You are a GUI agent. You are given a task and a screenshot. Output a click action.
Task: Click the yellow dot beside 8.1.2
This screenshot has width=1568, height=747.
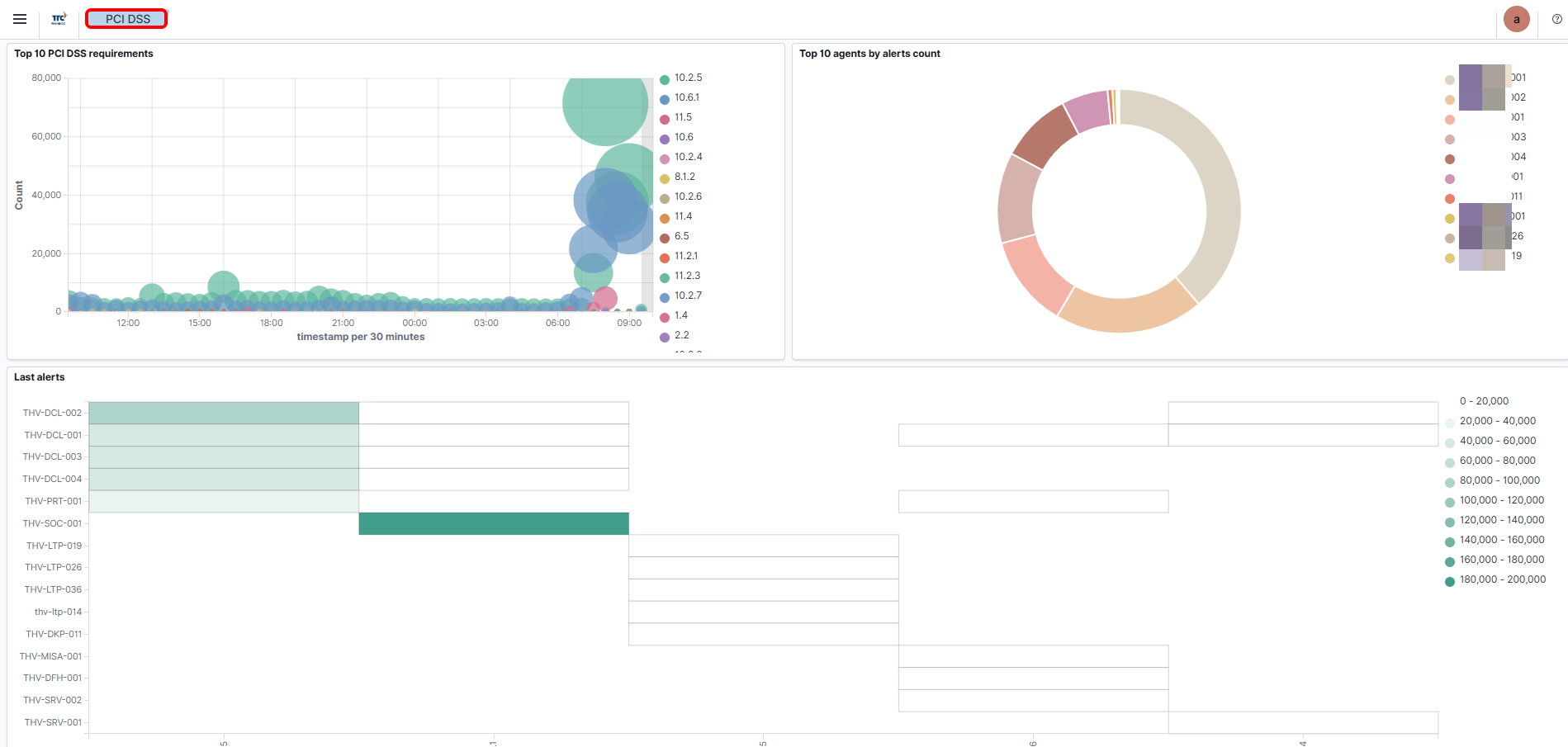coord(665,178)
